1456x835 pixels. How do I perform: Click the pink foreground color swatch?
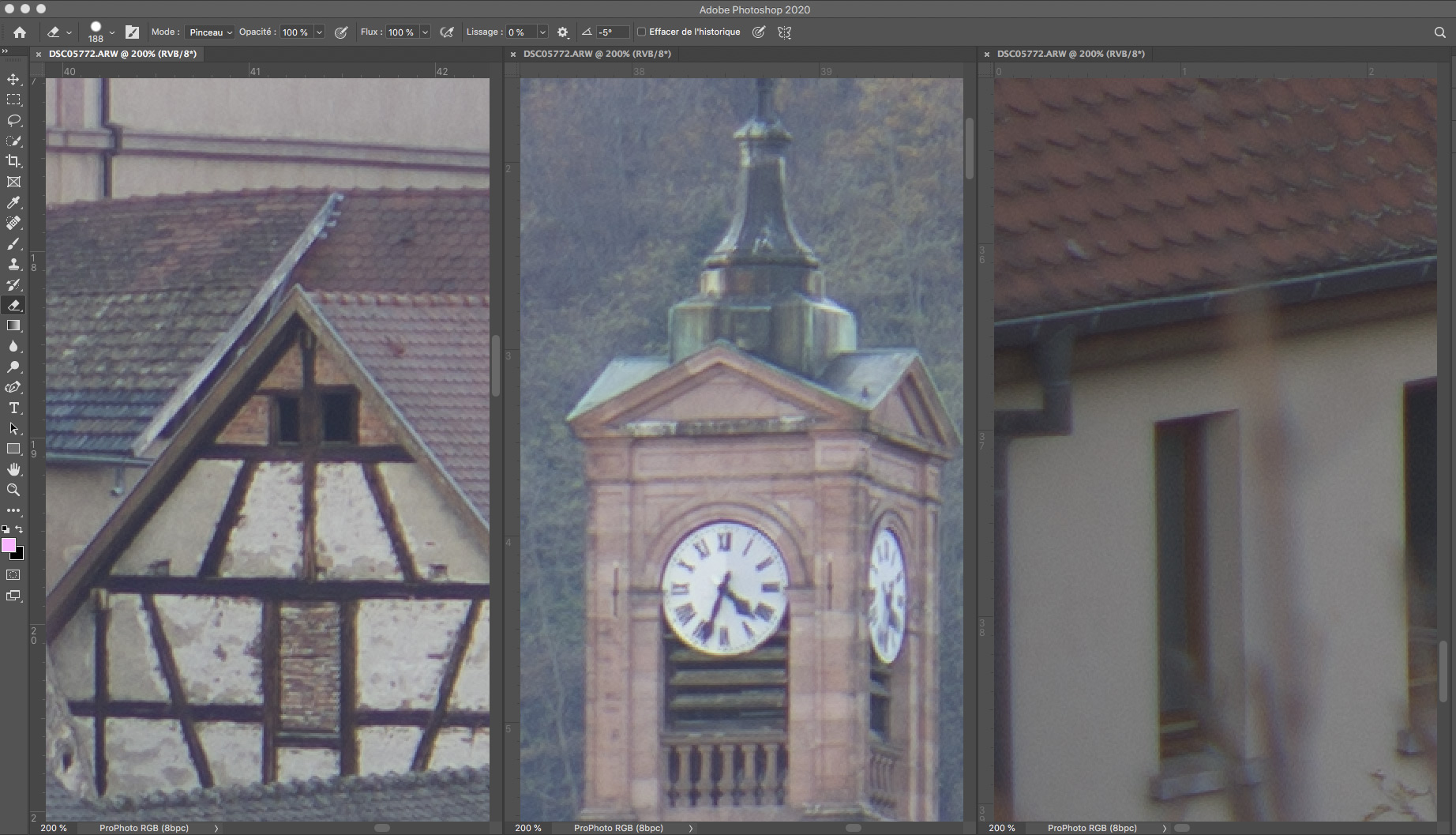click(x=9, y=545)
